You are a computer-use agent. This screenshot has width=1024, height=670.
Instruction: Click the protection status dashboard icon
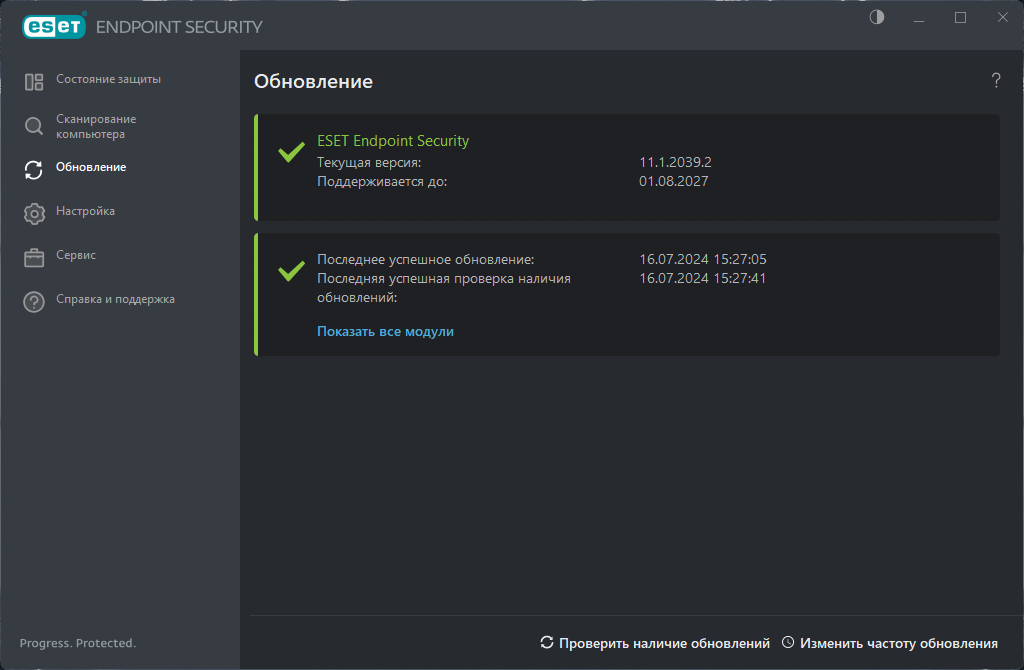(34, 82)
